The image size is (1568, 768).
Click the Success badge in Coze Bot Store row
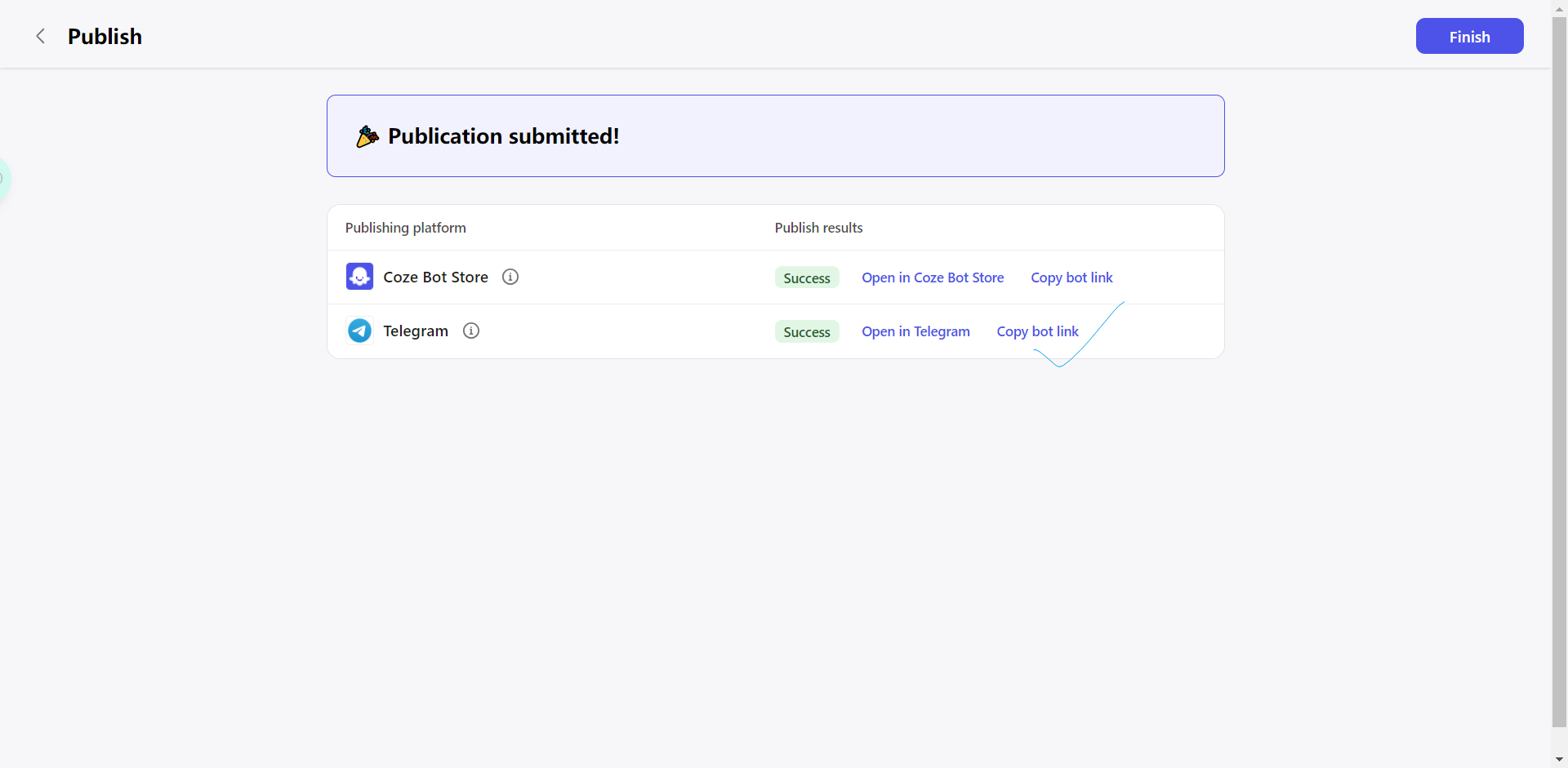(807, 277)
